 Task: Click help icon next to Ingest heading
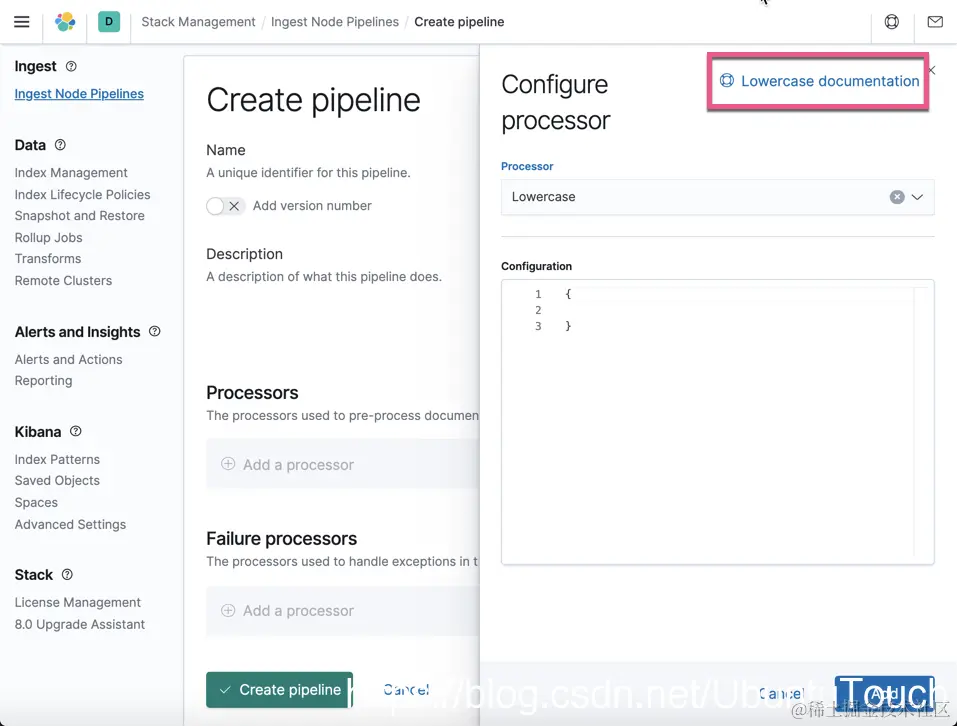71,66
